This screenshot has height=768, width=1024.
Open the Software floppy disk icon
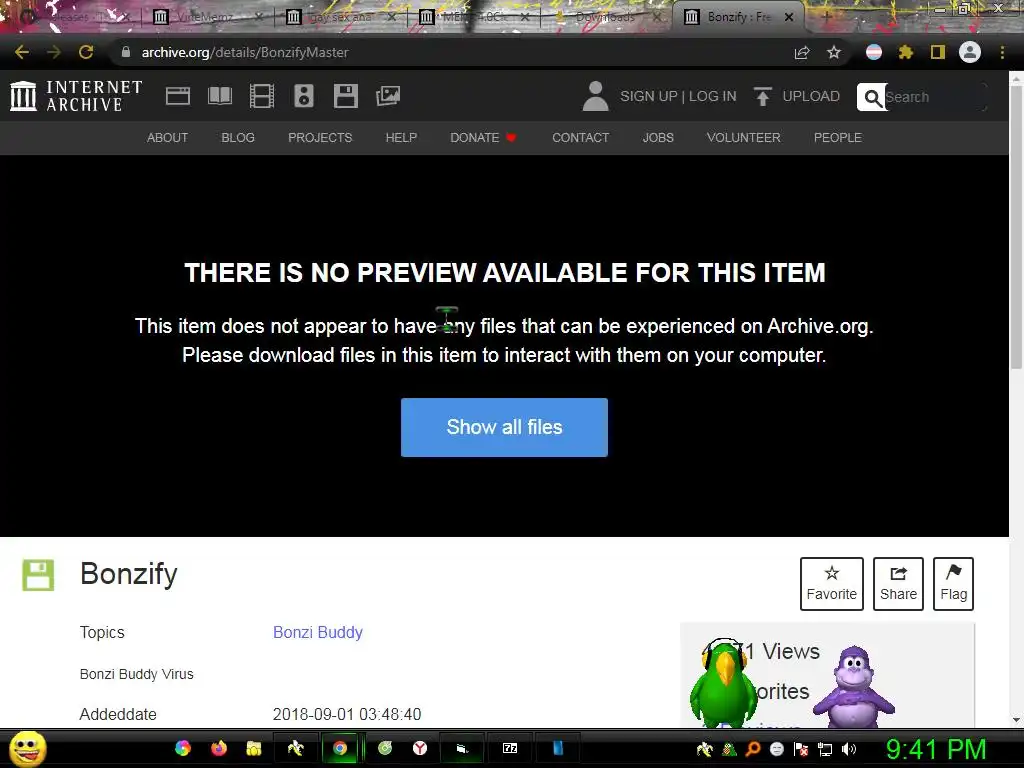[345, 96]
